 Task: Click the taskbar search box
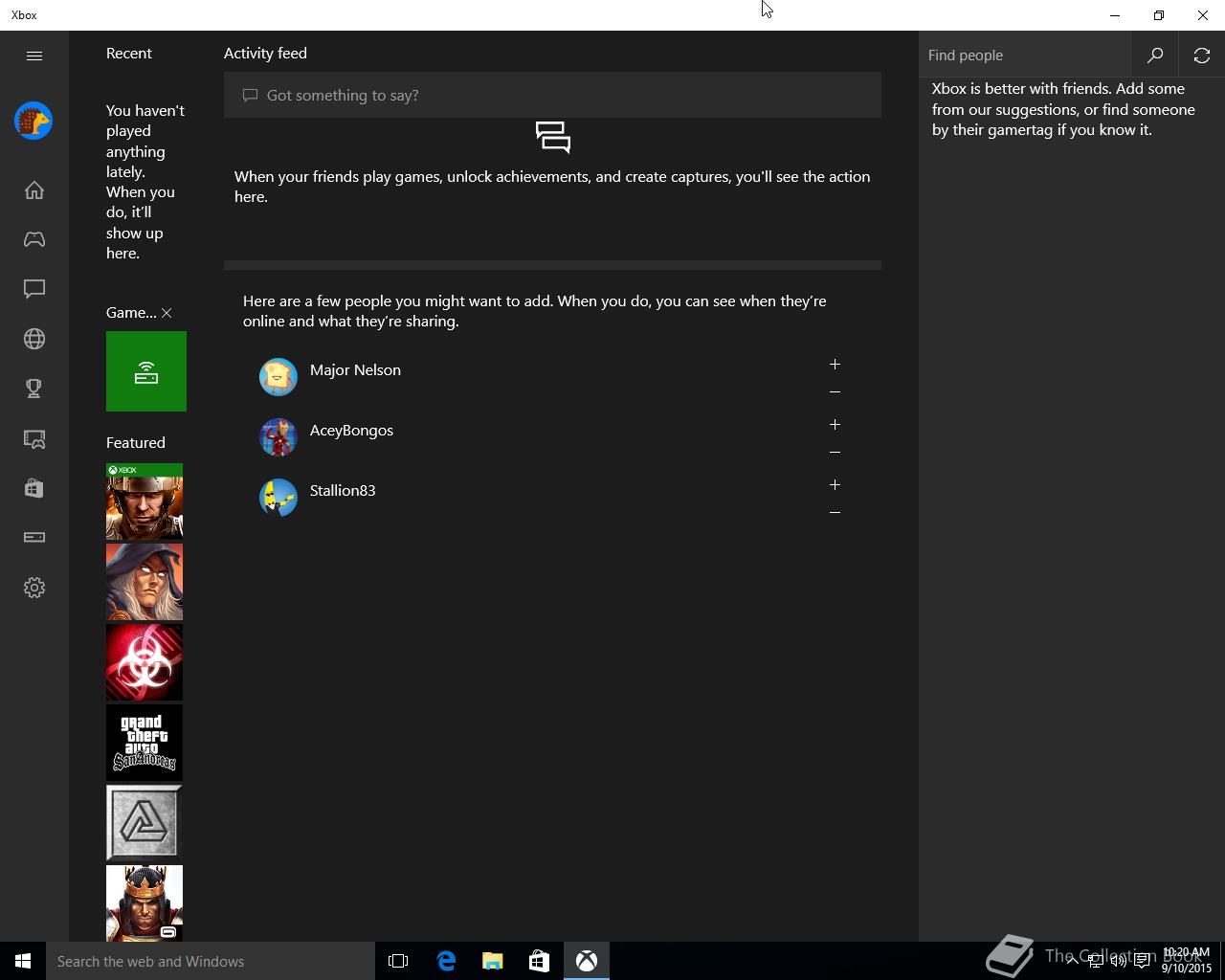(211, 961)
